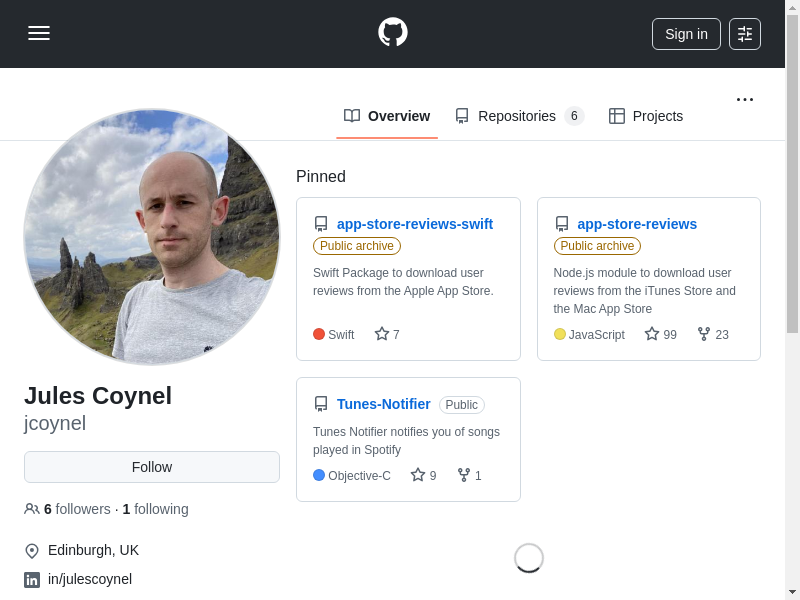Open the hamburger navigation menu

39,33
